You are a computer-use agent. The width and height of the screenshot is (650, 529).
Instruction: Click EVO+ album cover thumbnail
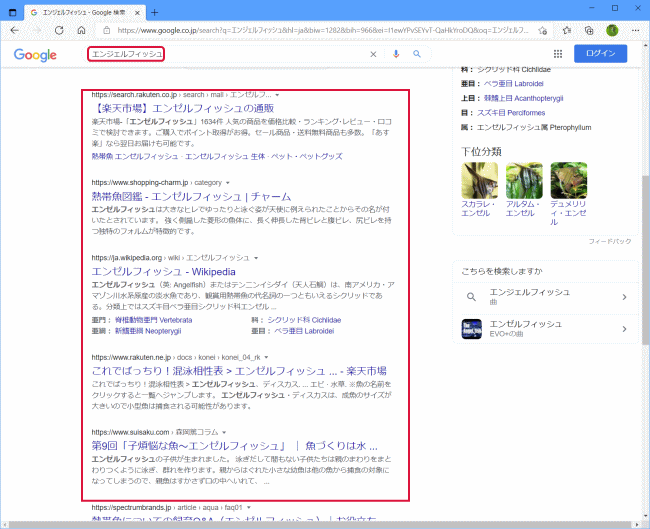(472, 329)
